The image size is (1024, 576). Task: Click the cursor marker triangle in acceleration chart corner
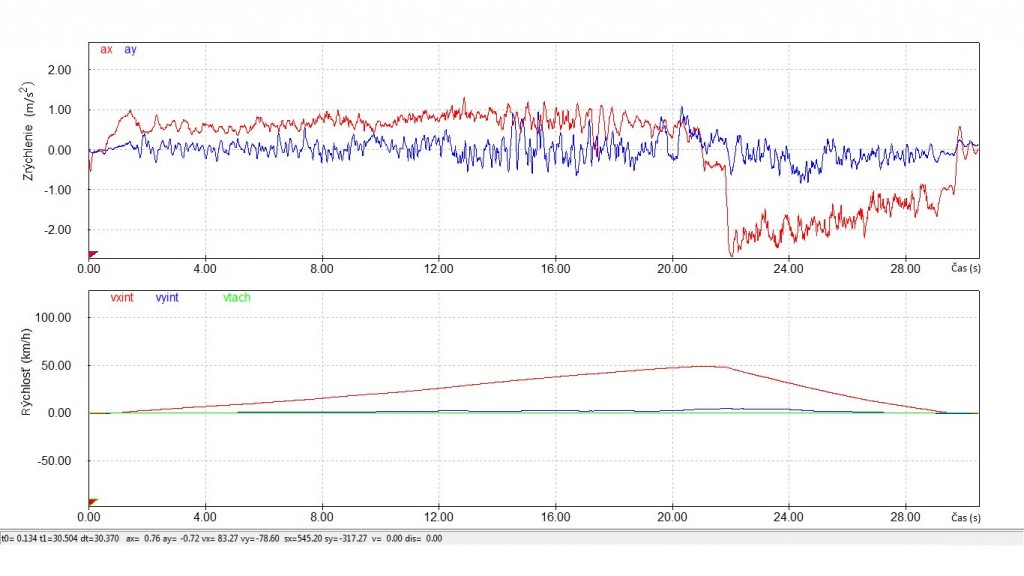tap(93, 254)
